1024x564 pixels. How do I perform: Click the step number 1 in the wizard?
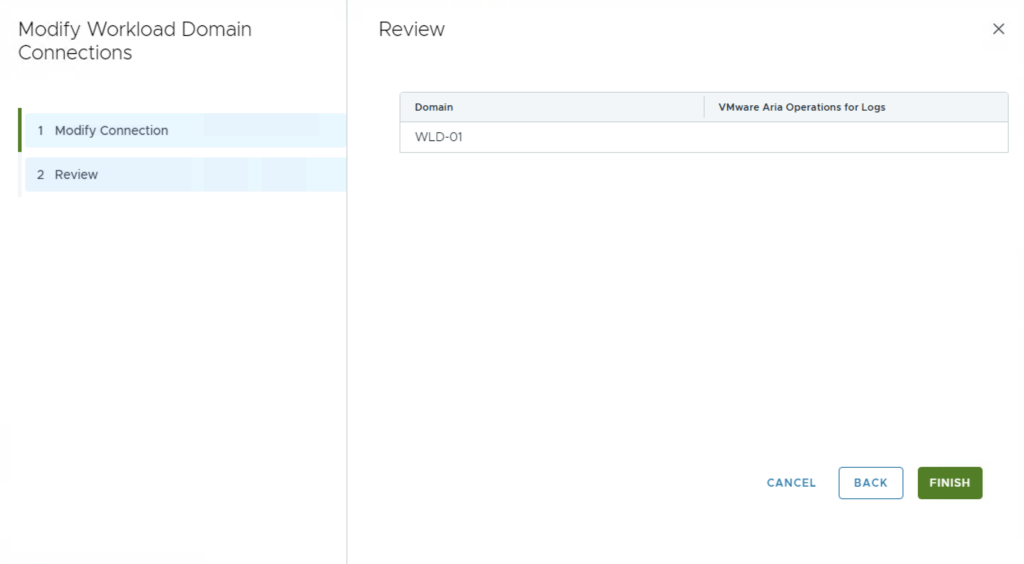coord(41,131)
